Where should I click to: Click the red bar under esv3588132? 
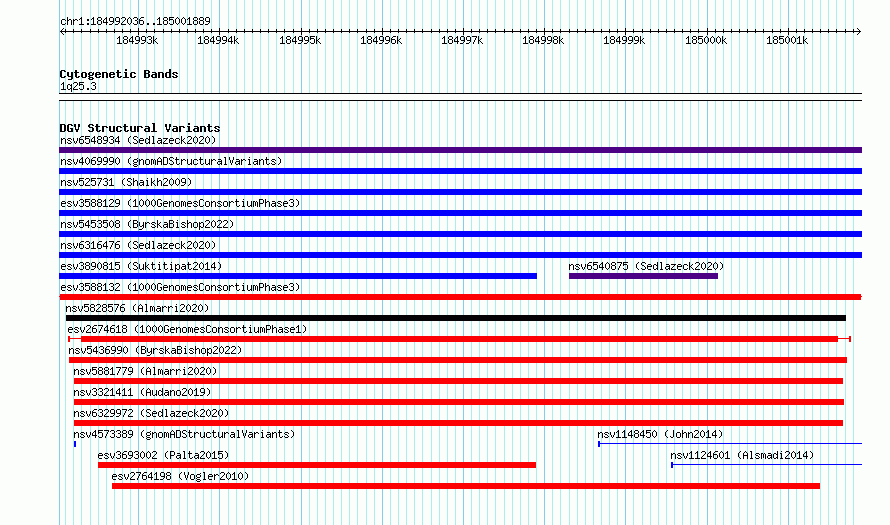pyautogui.click(x=460, y=297)
